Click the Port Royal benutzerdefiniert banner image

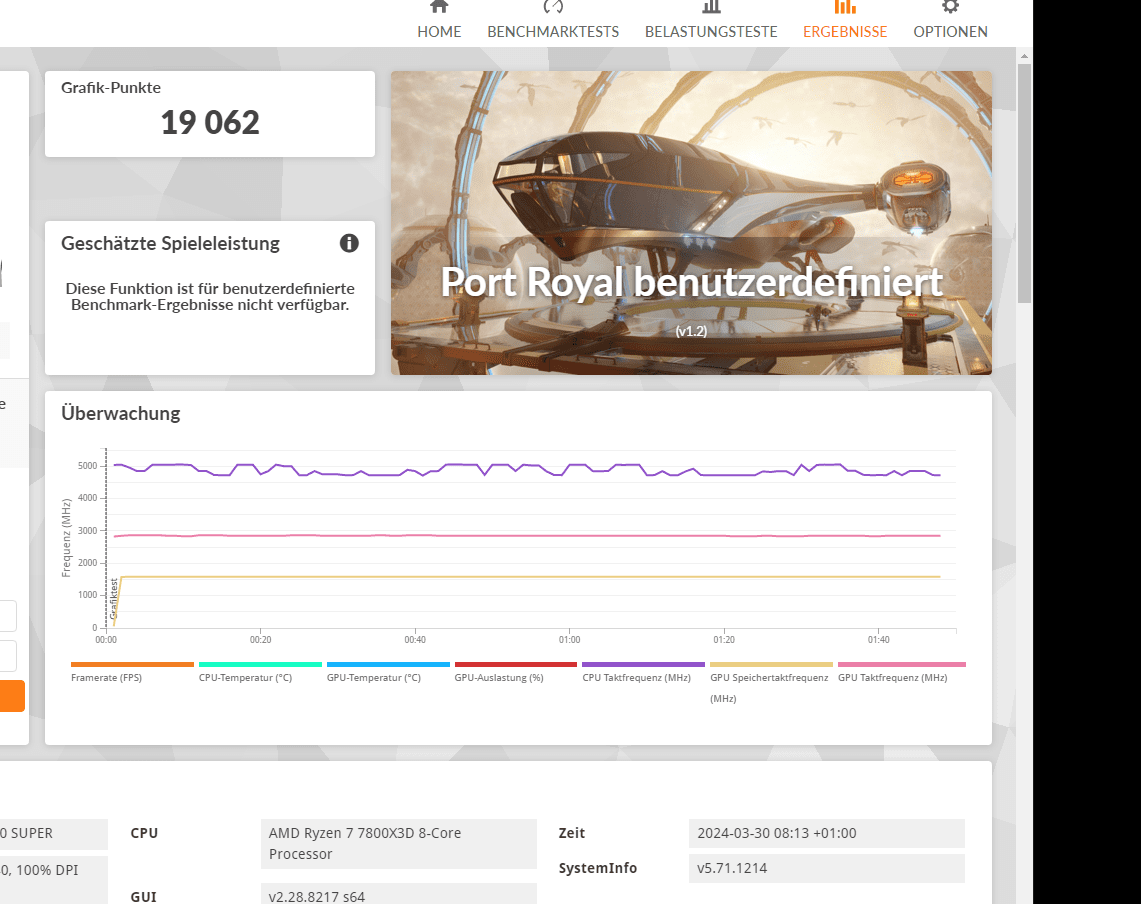pos(691,223)
